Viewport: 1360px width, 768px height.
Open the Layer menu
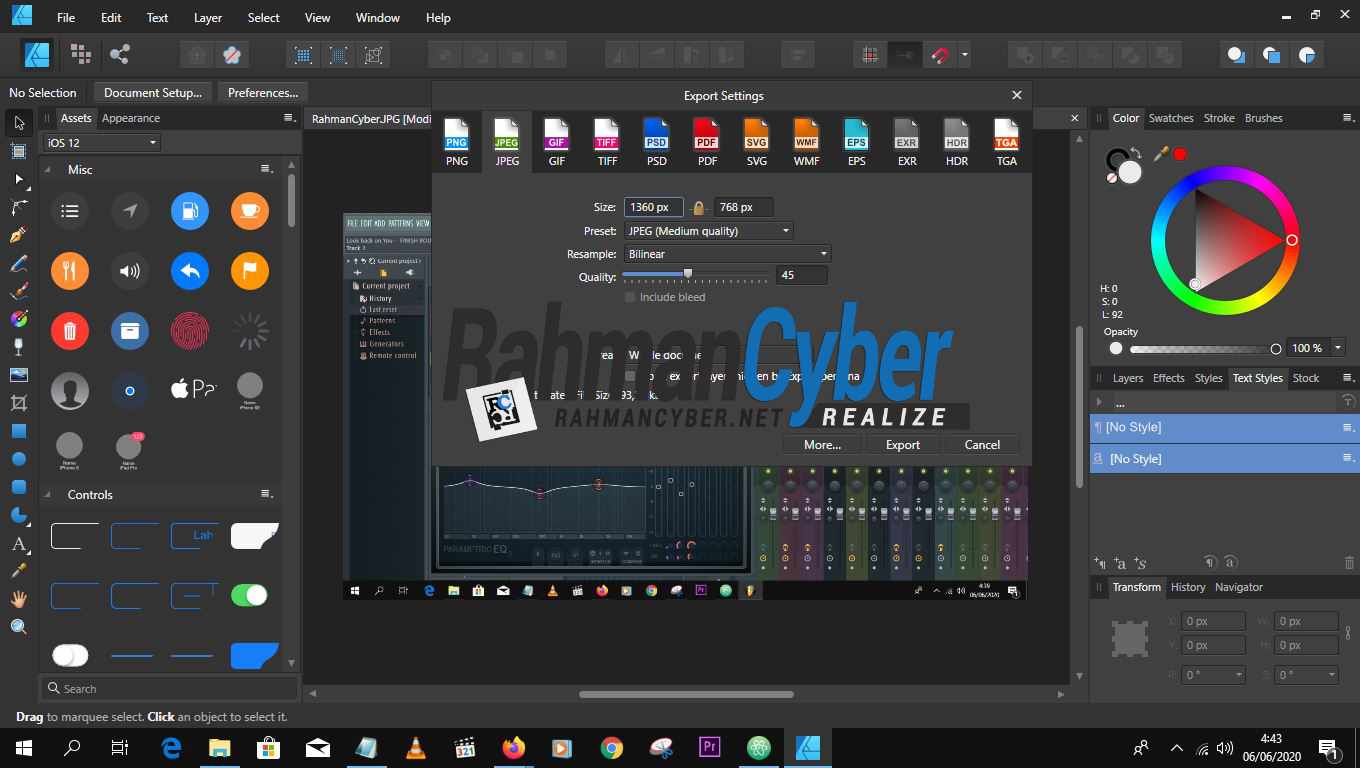(208, 18)
